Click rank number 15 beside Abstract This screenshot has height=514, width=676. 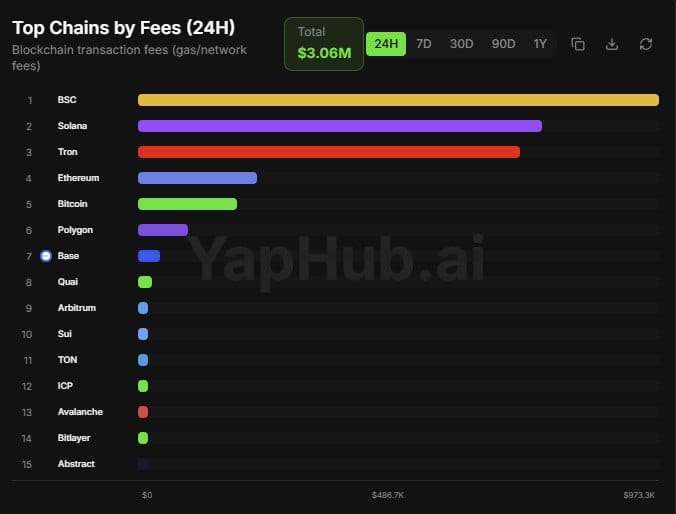[x=27, y=464]
